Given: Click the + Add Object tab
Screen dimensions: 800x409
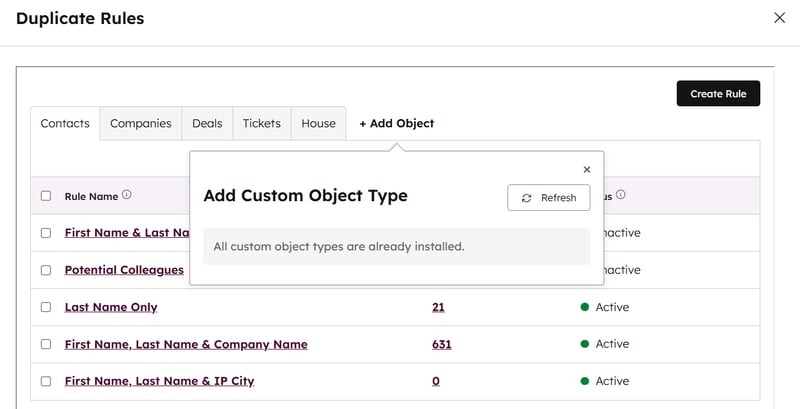Looking at the screenshot, I should coord(396,124).
